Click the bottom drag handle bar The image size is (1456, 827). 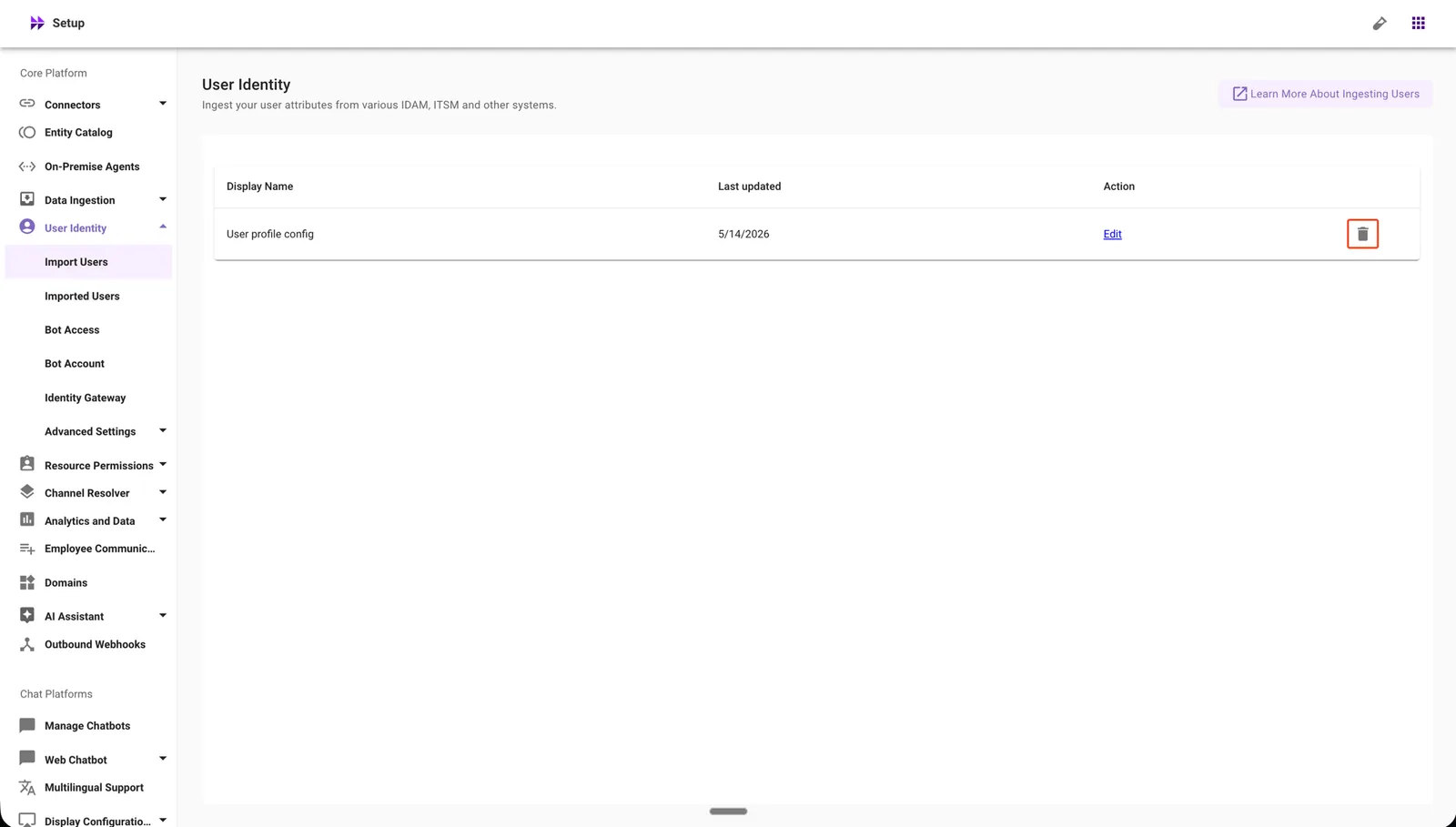click(728, 811)
